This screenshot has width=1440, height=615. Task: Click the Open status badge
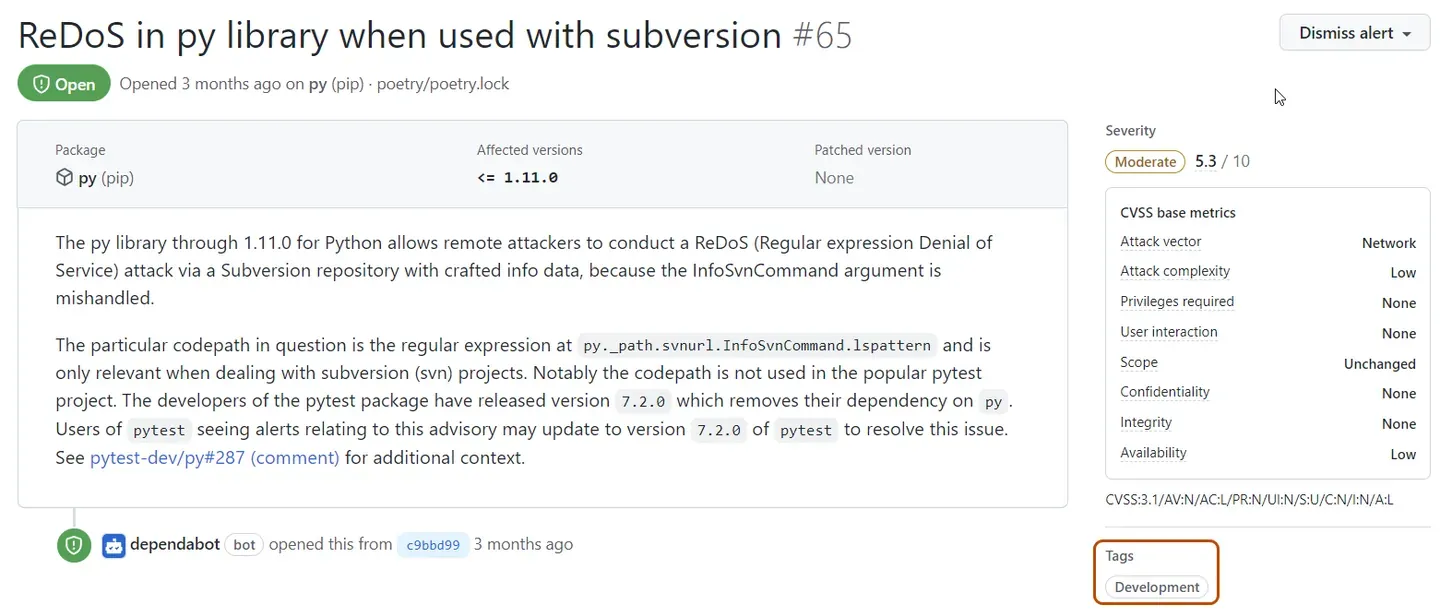click(x=64, y=83)
